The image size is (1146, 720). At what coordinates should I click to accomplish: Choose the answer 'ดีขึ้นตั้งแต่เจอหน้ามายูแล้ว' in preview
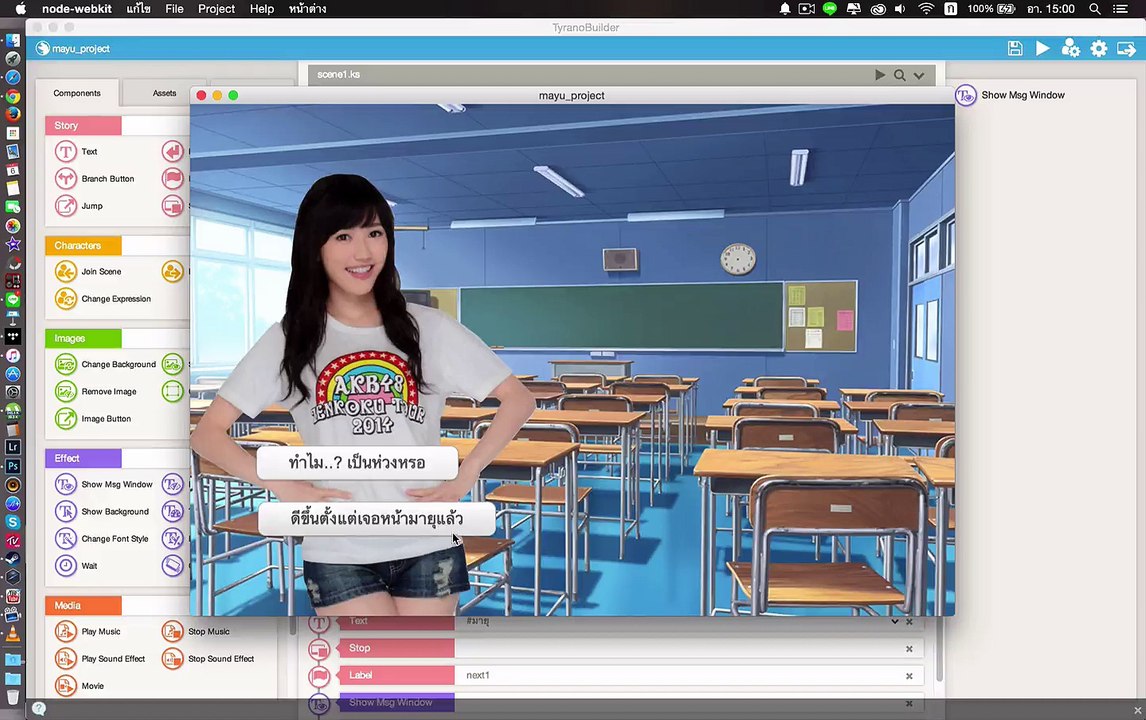tap(376, 519)
